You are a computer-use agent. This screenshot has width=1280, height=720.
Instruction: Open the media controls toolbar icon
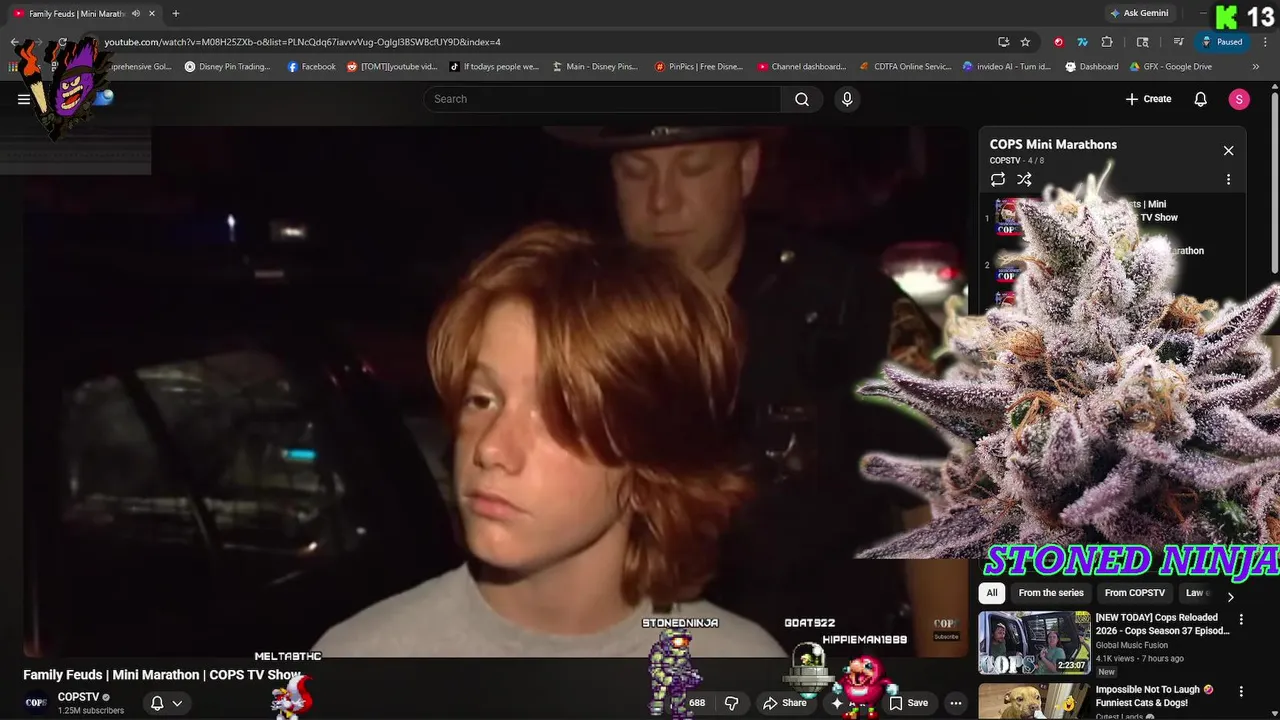coord(1179,42)
